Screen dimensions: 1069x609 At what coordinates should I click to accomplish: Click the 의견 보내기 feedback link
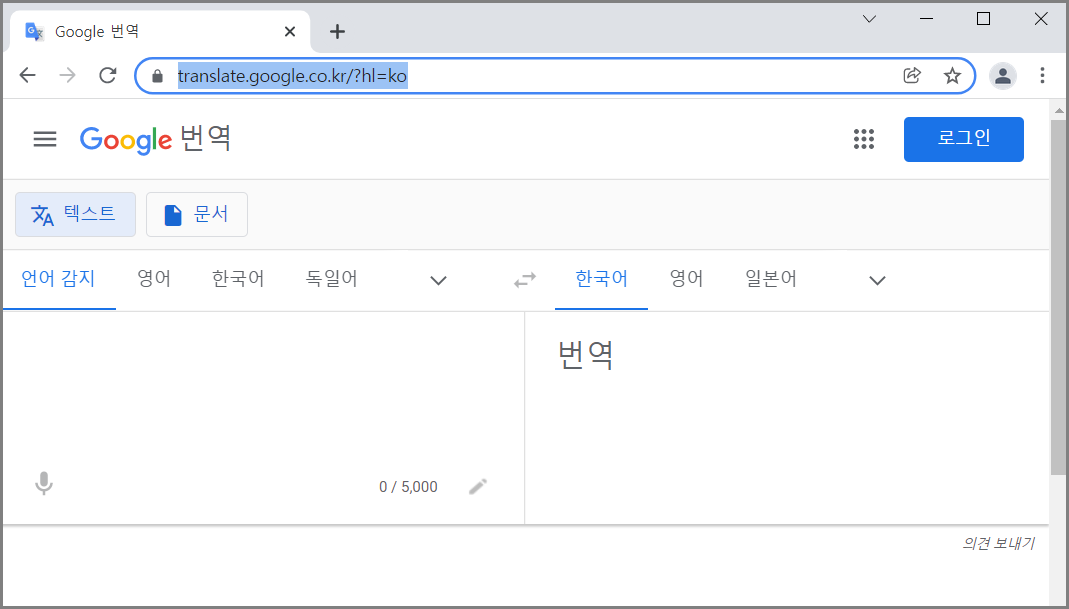coord(998,543)
